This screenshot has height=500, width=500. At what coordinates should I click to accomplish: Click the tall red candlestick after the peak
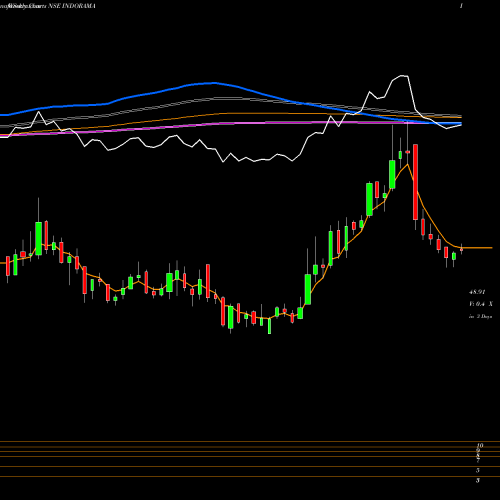415,182
